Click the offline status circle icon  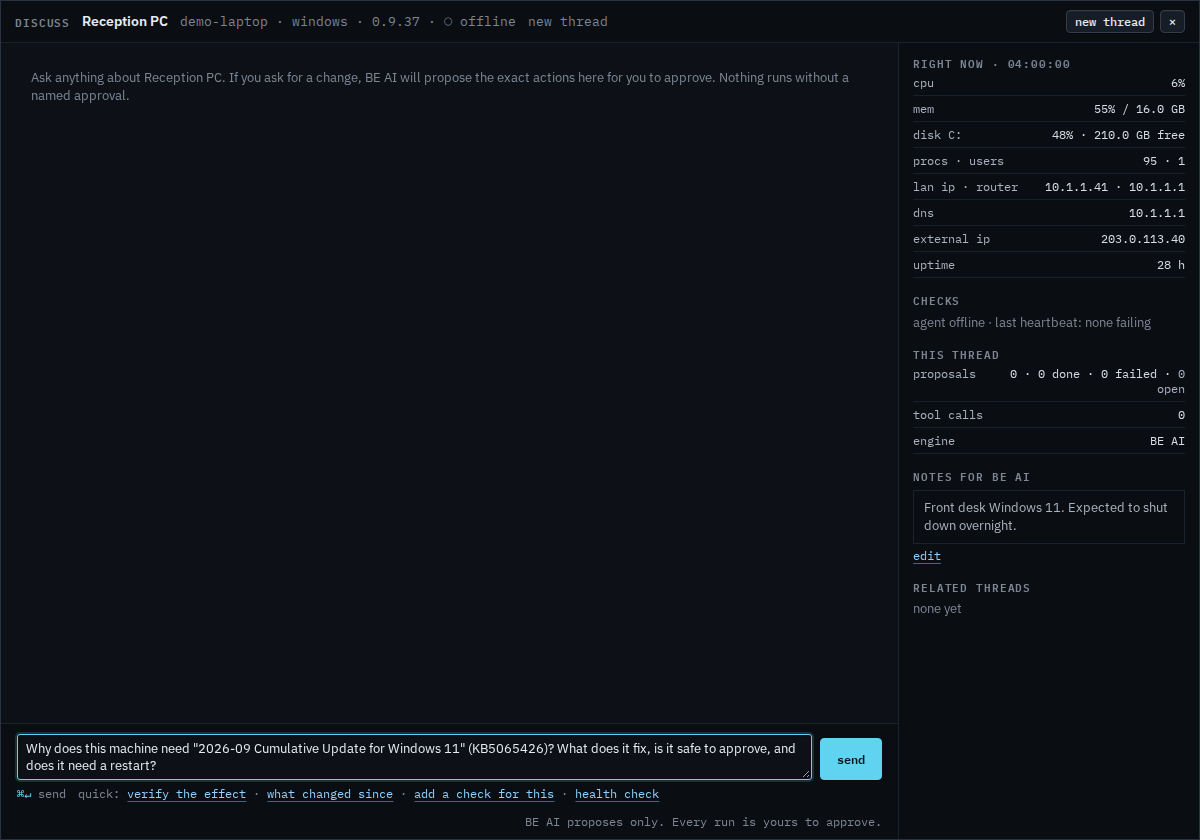448,22
